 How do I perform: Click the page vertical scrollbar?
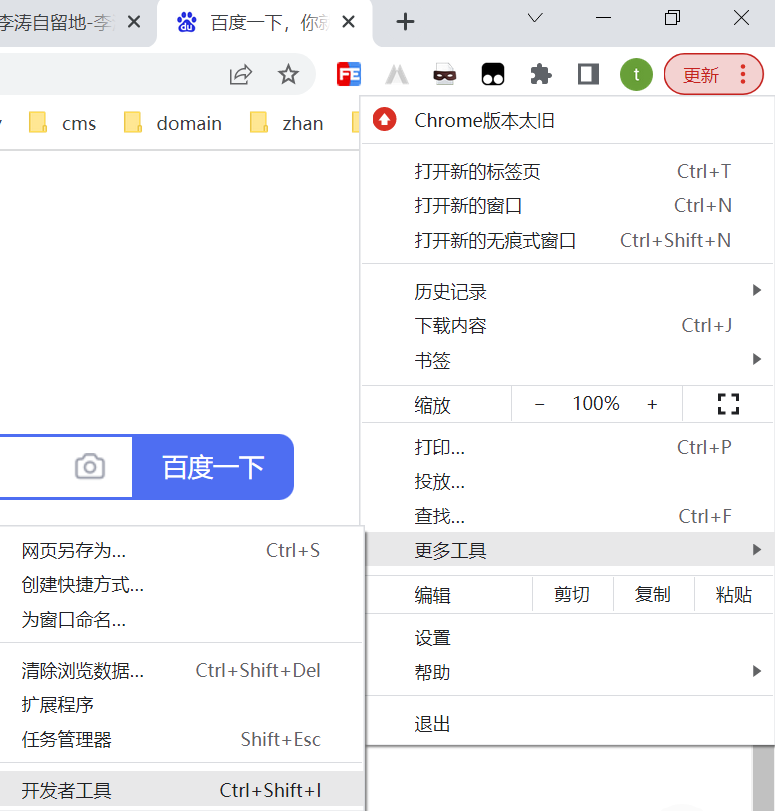pos(764,778)
